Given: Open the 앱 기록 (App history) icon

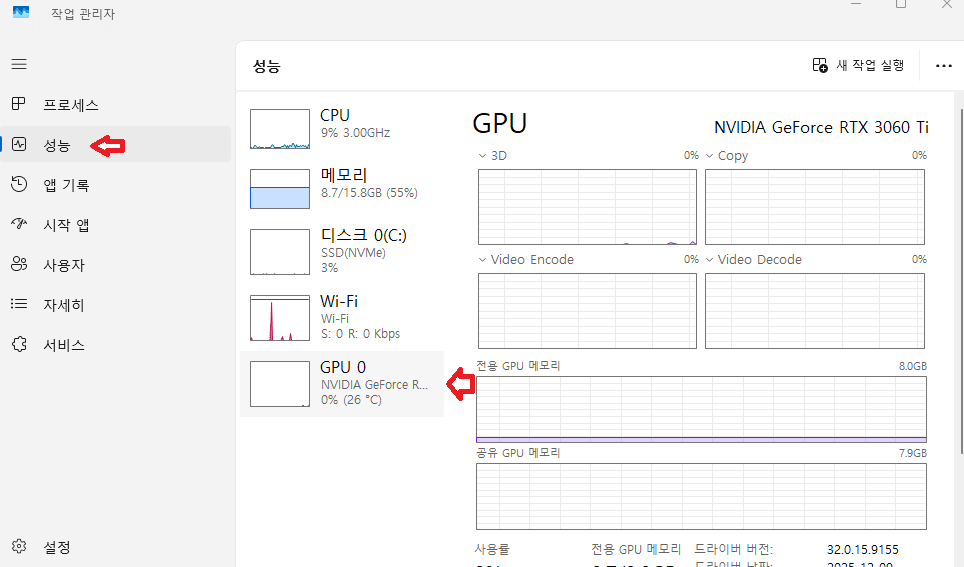Looking at the screenshot, I should 18,185.
